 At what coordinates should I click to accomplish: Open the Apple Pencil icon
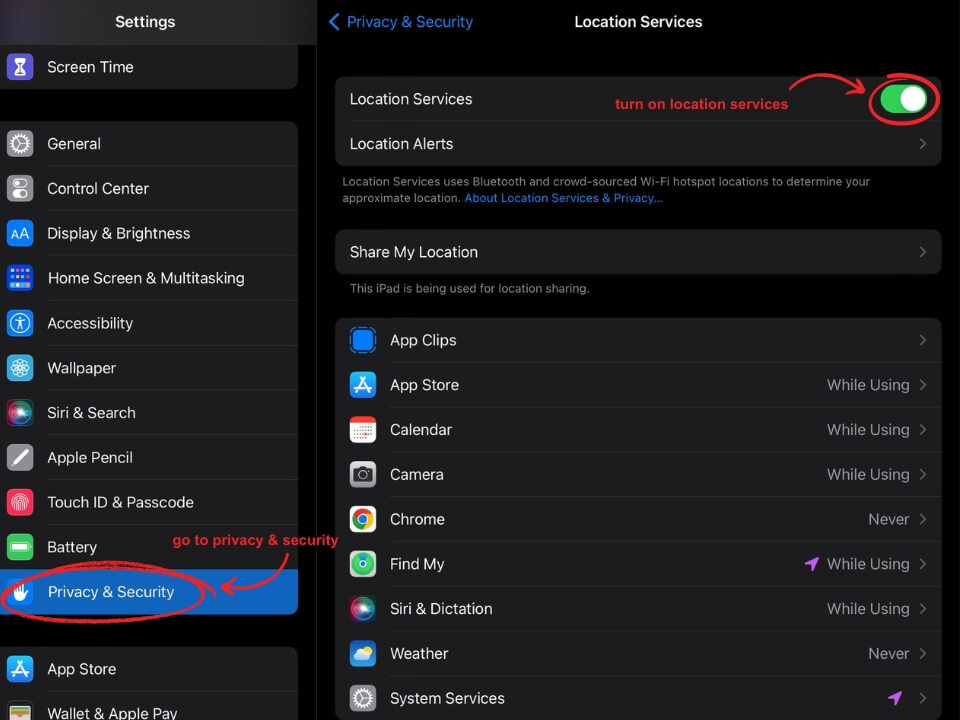(20, 457)
